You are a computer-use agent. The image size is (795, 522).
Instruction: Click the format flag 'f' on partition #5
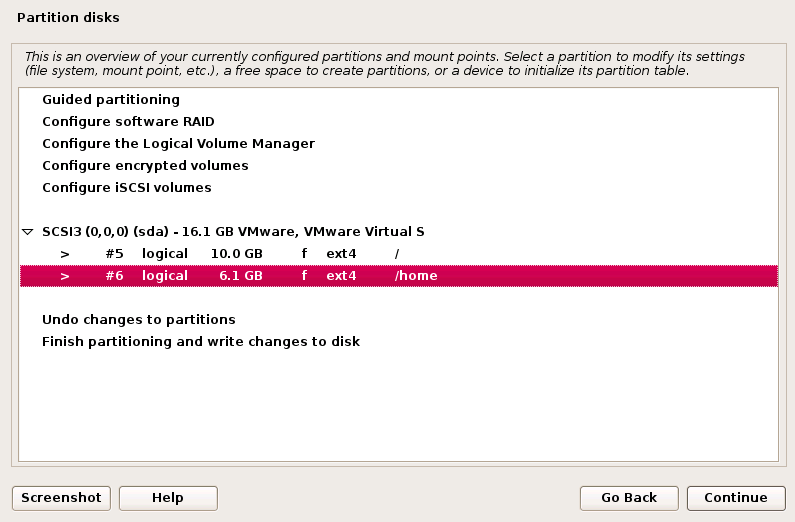coord(304,254)
